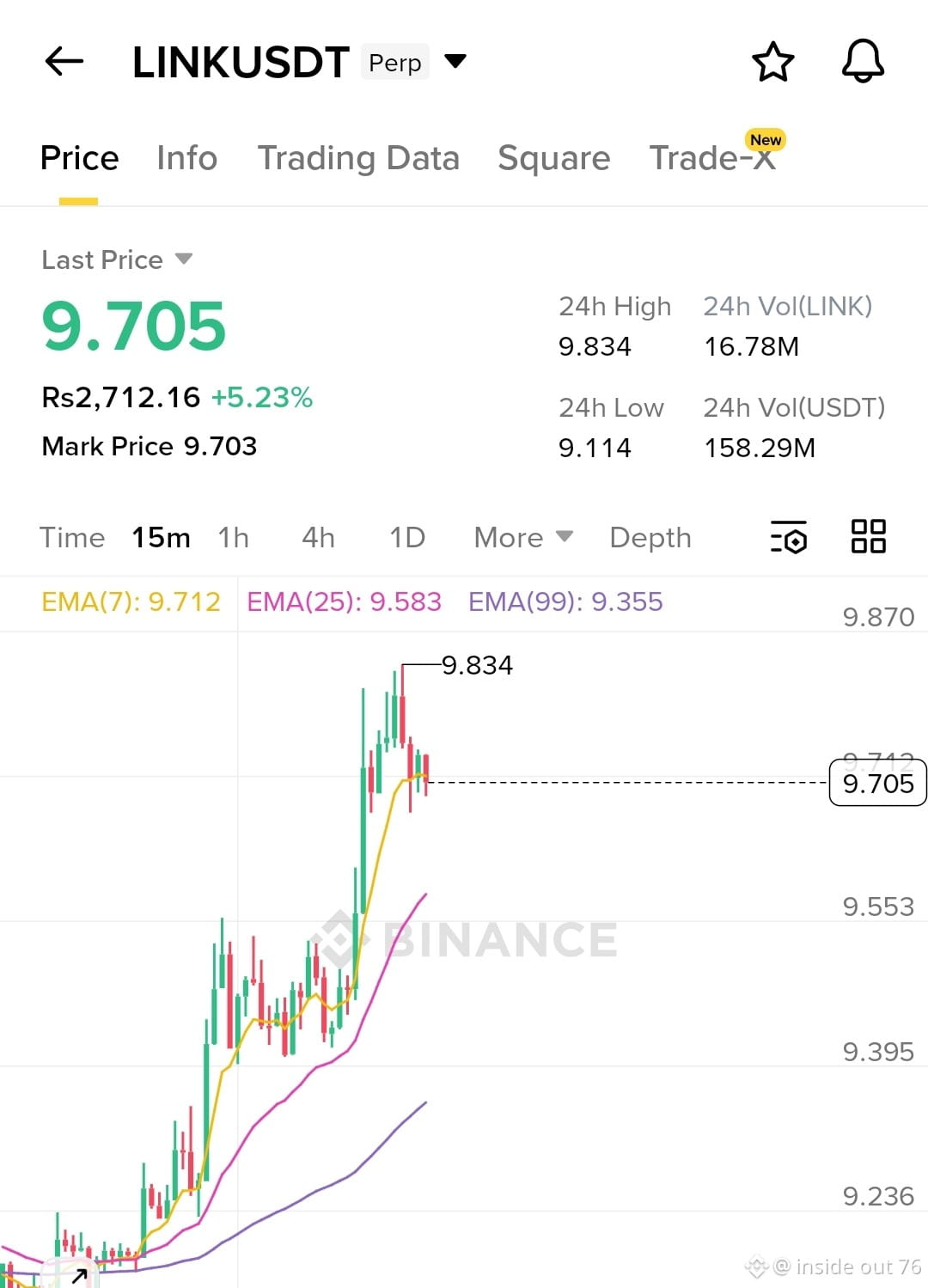Select the 15m timeframe
Image resolution: width=928 pixels, height=1288 pixels.
point(161,538)
